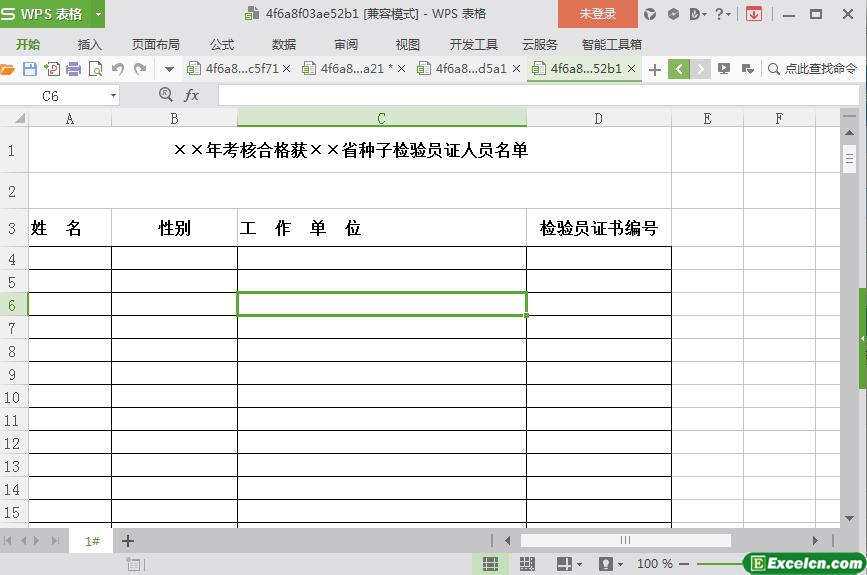The width and height of the screenshot is (867, 575).
Task: Open the help question mark dropdown
Action: click(x=722, y=14)
